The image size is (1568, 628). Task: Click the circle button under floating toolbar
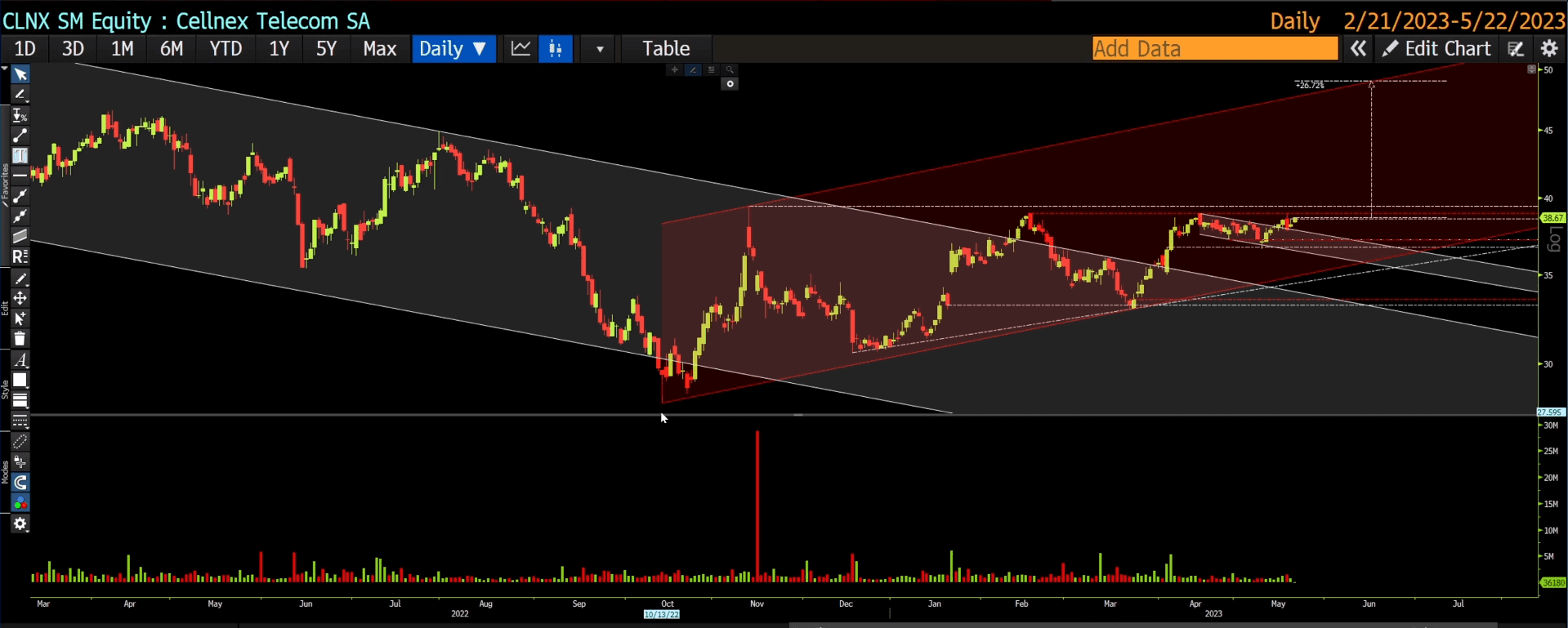tap(730, 84)
